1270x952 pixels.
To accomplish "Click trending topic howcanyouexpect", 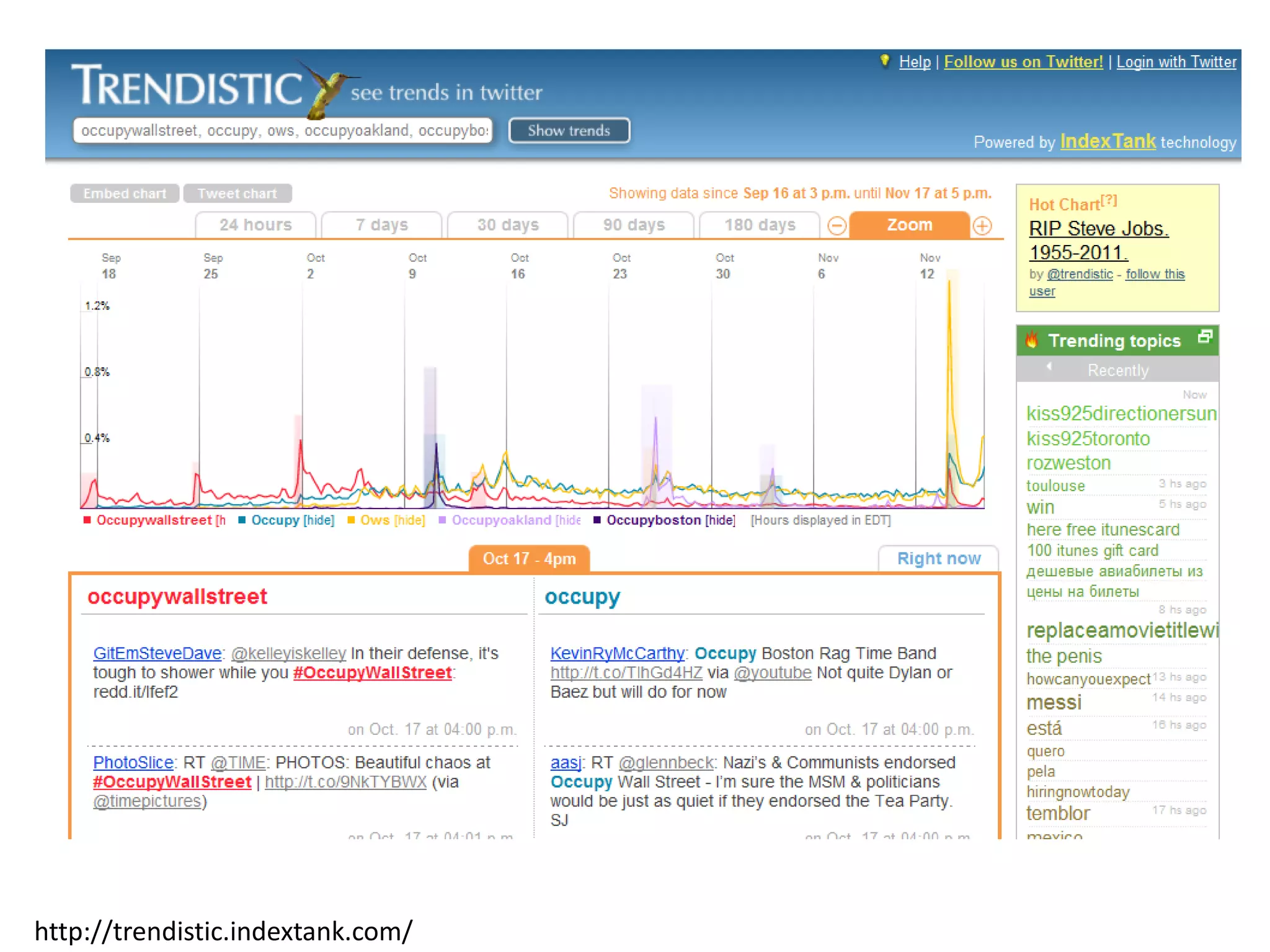I will click(x=1088, y=680).
